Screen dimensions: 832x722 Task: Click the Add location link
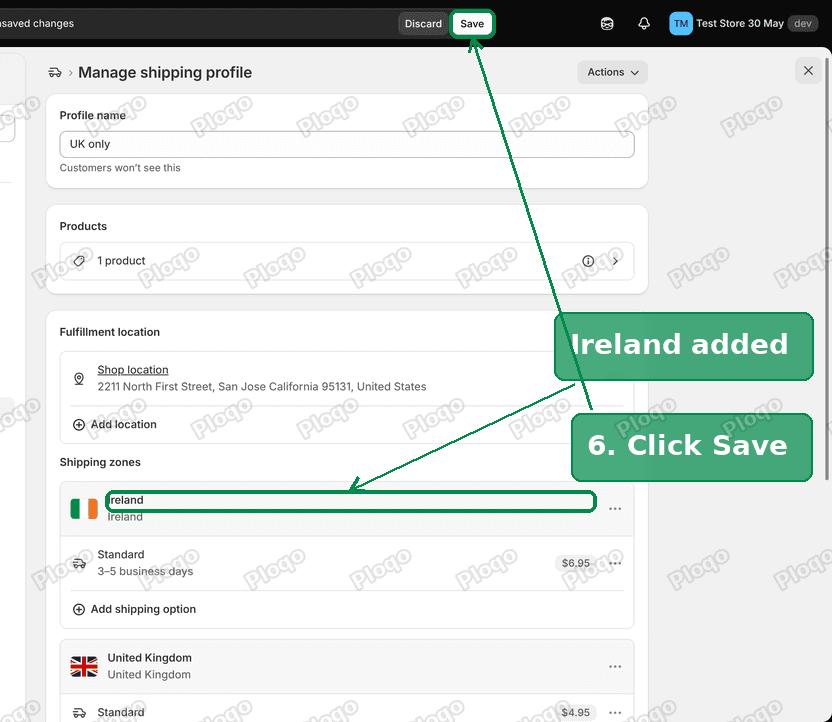(x=124, y=424)
